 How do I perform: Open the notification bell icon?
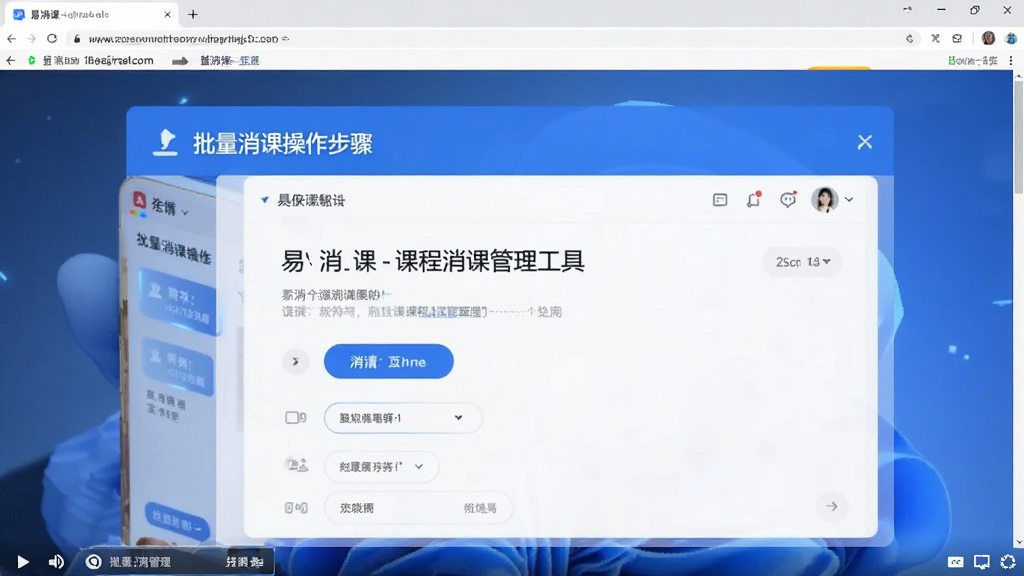pos(754,199)
